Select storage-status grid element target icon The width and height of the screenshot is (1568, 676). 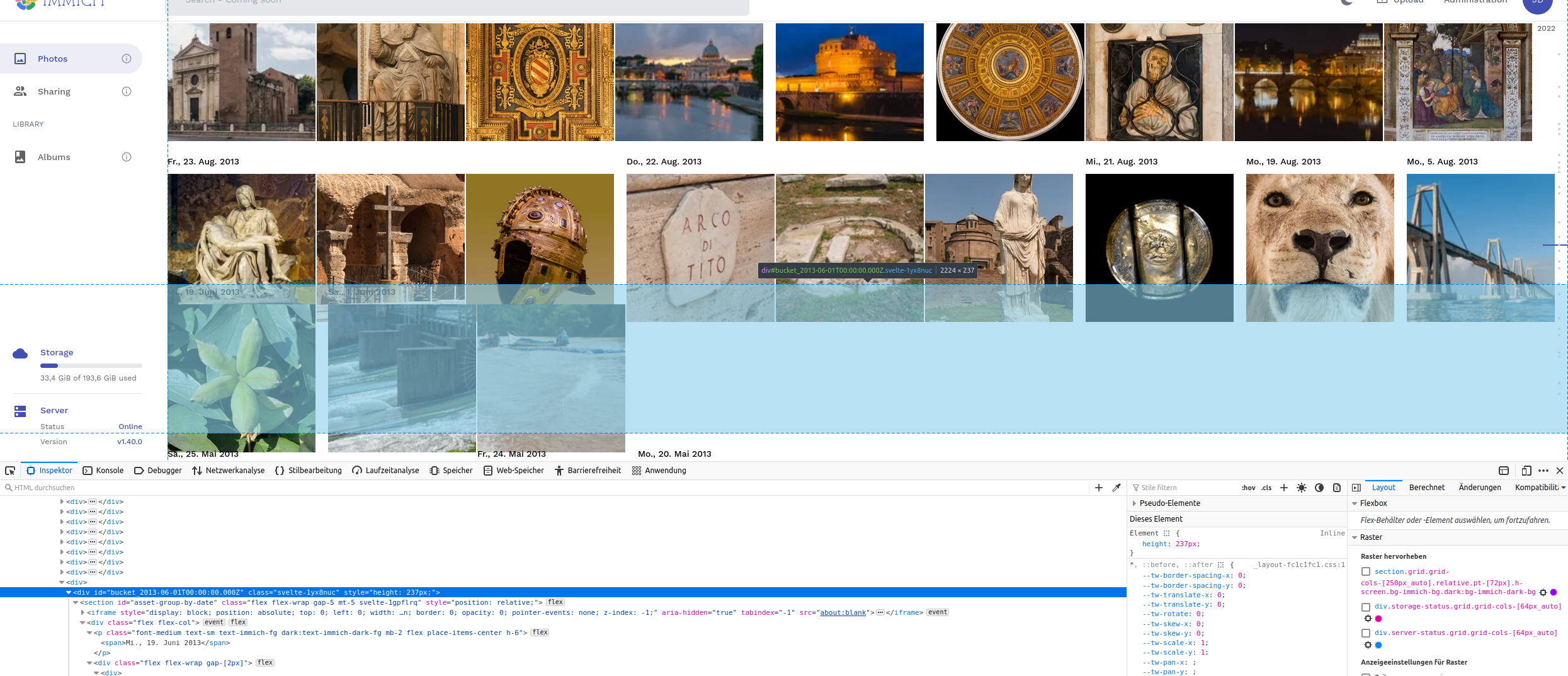click(x=1368, y=619)
